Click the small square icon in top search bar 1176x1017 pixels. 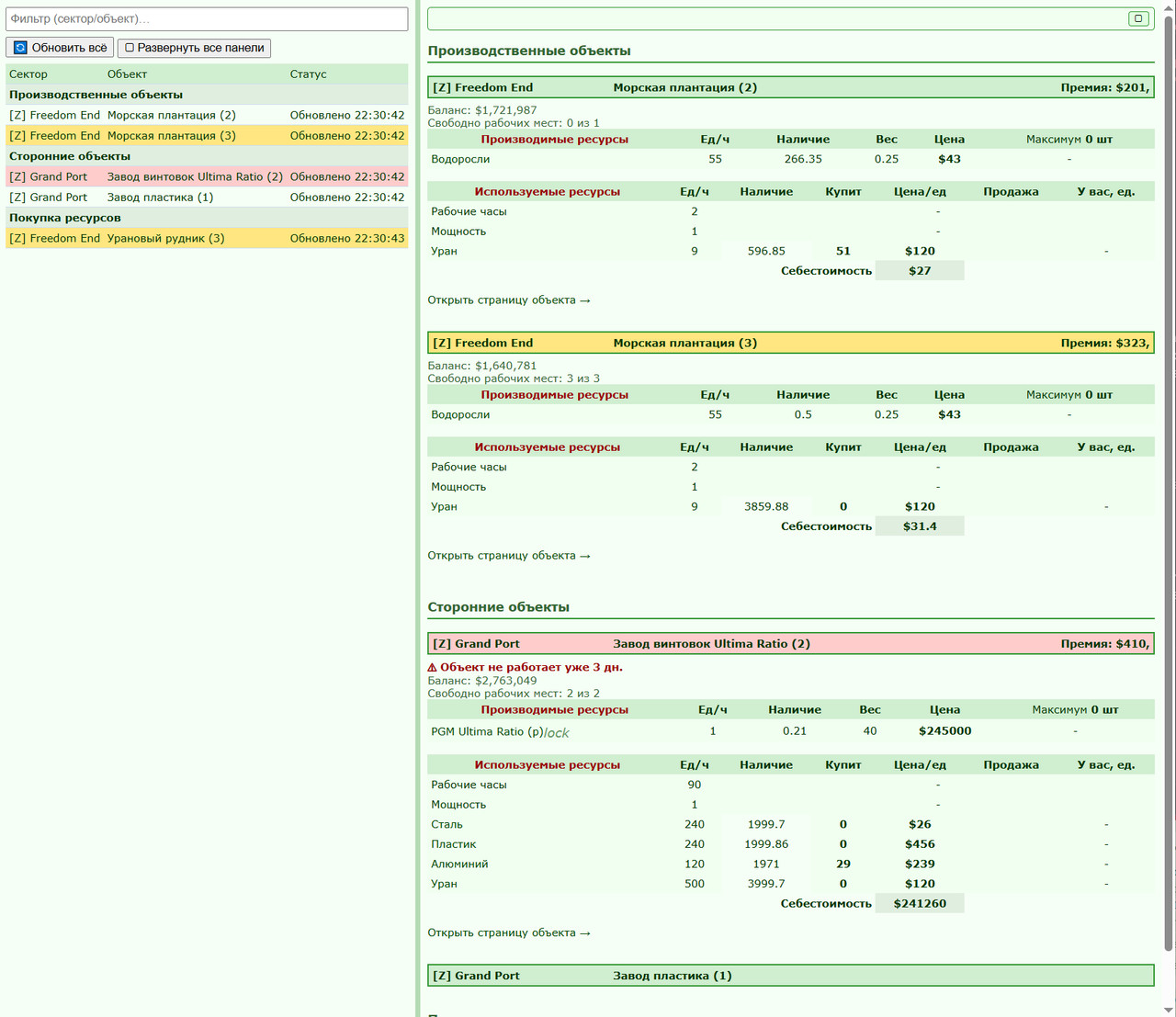(1138, 18)
